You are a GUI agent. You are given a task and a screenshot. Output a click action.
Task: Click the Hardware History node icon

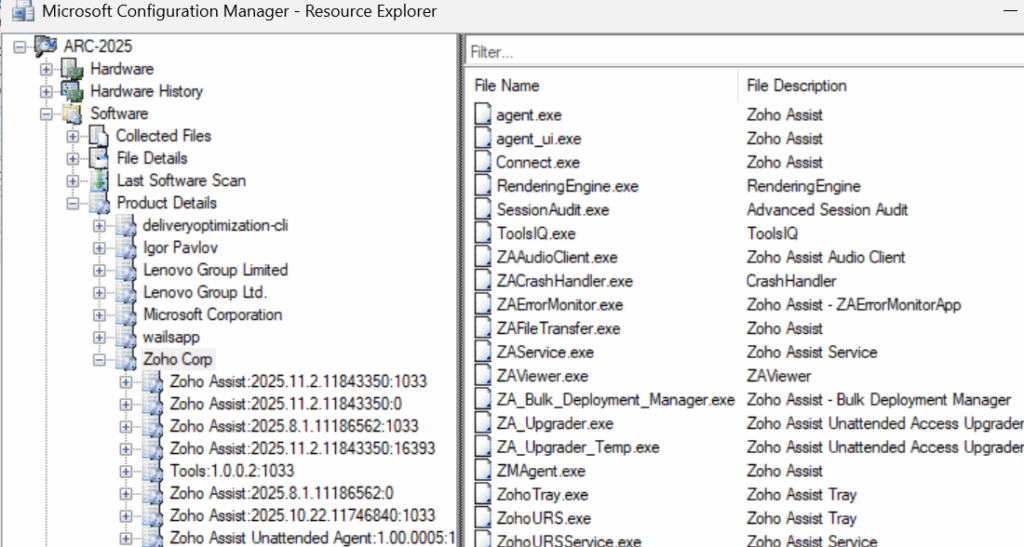click(72, 91)
